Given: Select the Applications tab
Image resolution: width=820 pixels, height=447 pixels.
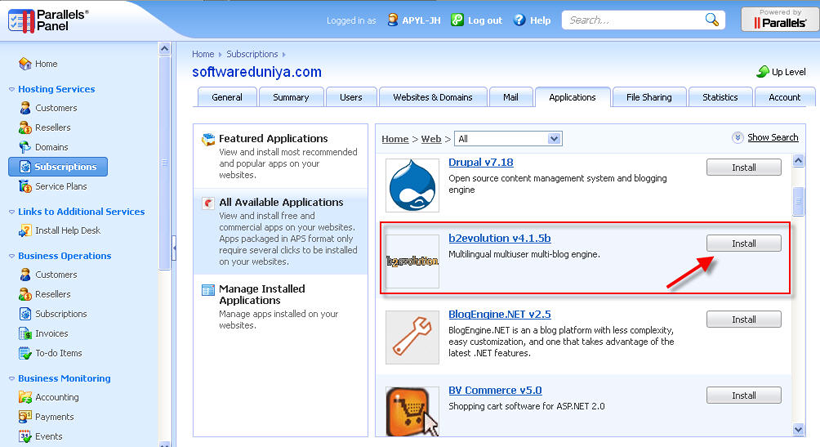Looking at the screenshot, I should pos(573,97).
